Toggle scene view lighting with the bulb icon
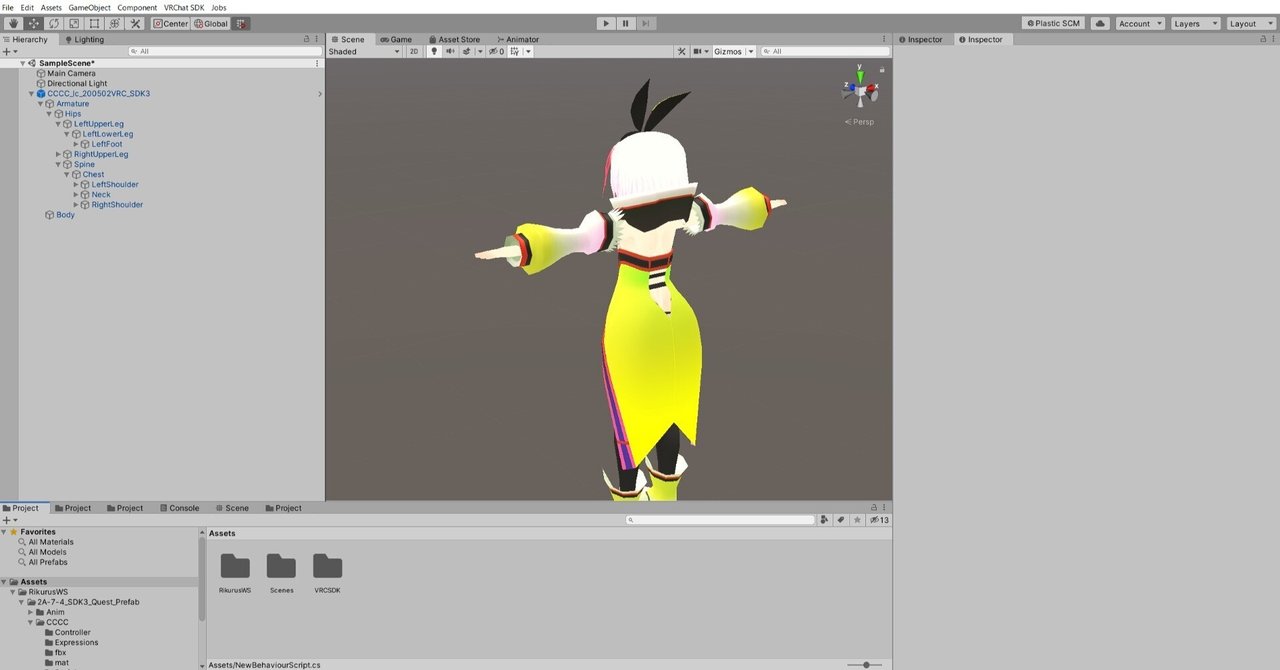Viewport: 1280px width, 670px height. (433, 51)
